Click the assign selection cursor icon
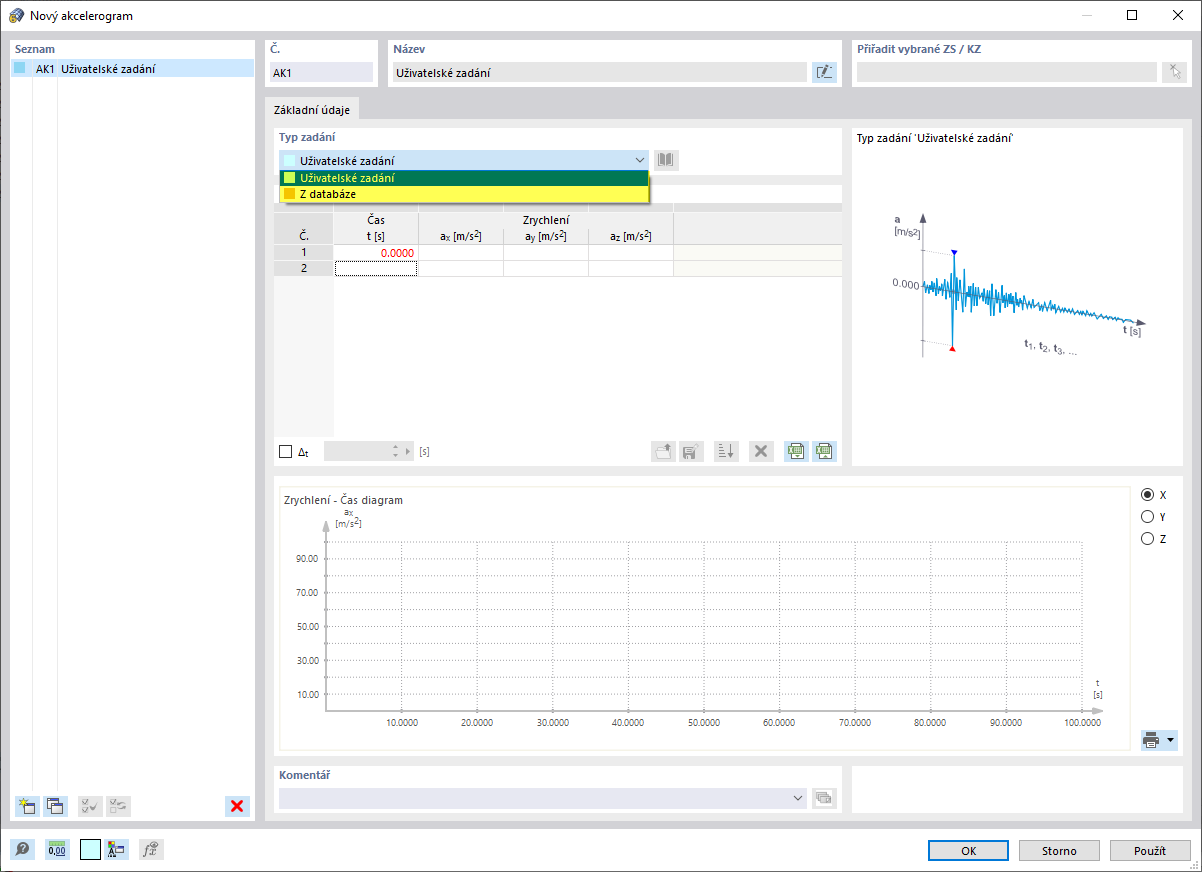Screen dimensions: 1202x872 (x=1174, y=72)
